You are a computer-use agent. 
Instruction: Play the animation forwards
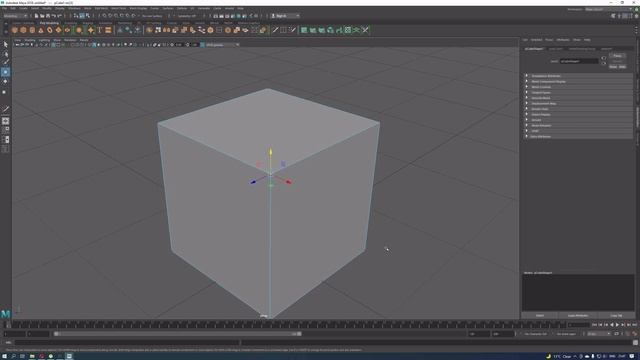pyautogui.click(x=617, y=325)
